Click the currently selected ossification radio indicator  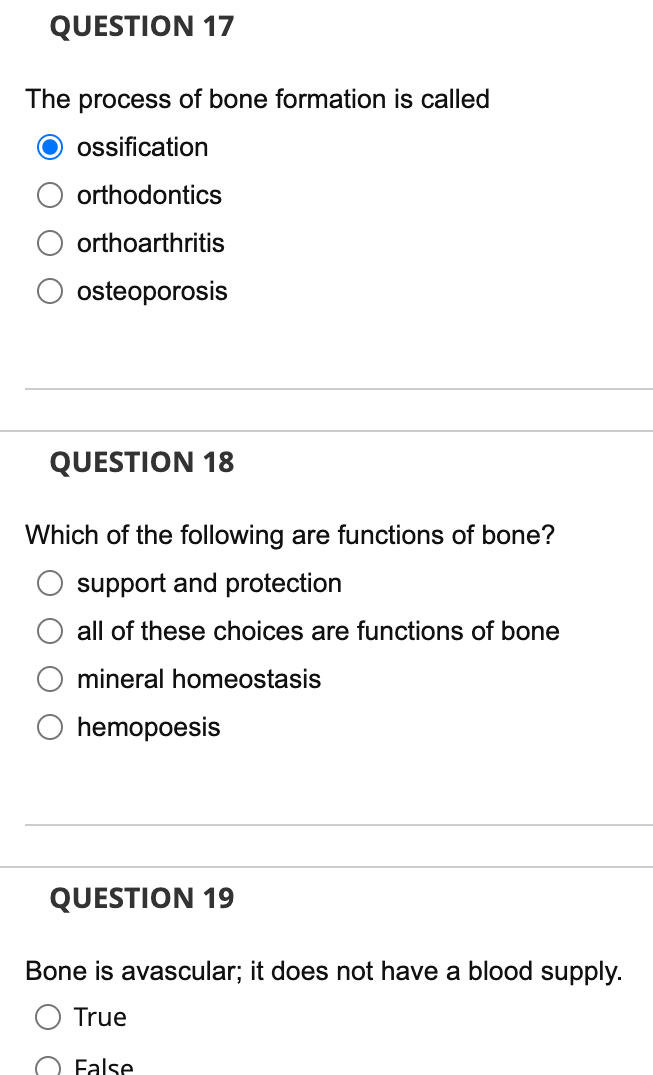50,147
